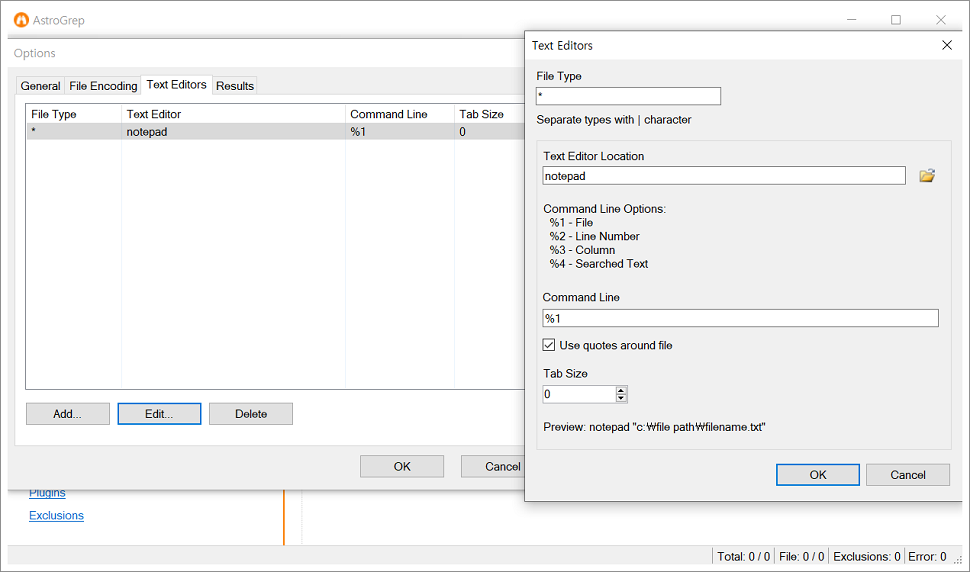Click the Tab Size column header
The height and width of the screenshot is (572, 970).
489,114
